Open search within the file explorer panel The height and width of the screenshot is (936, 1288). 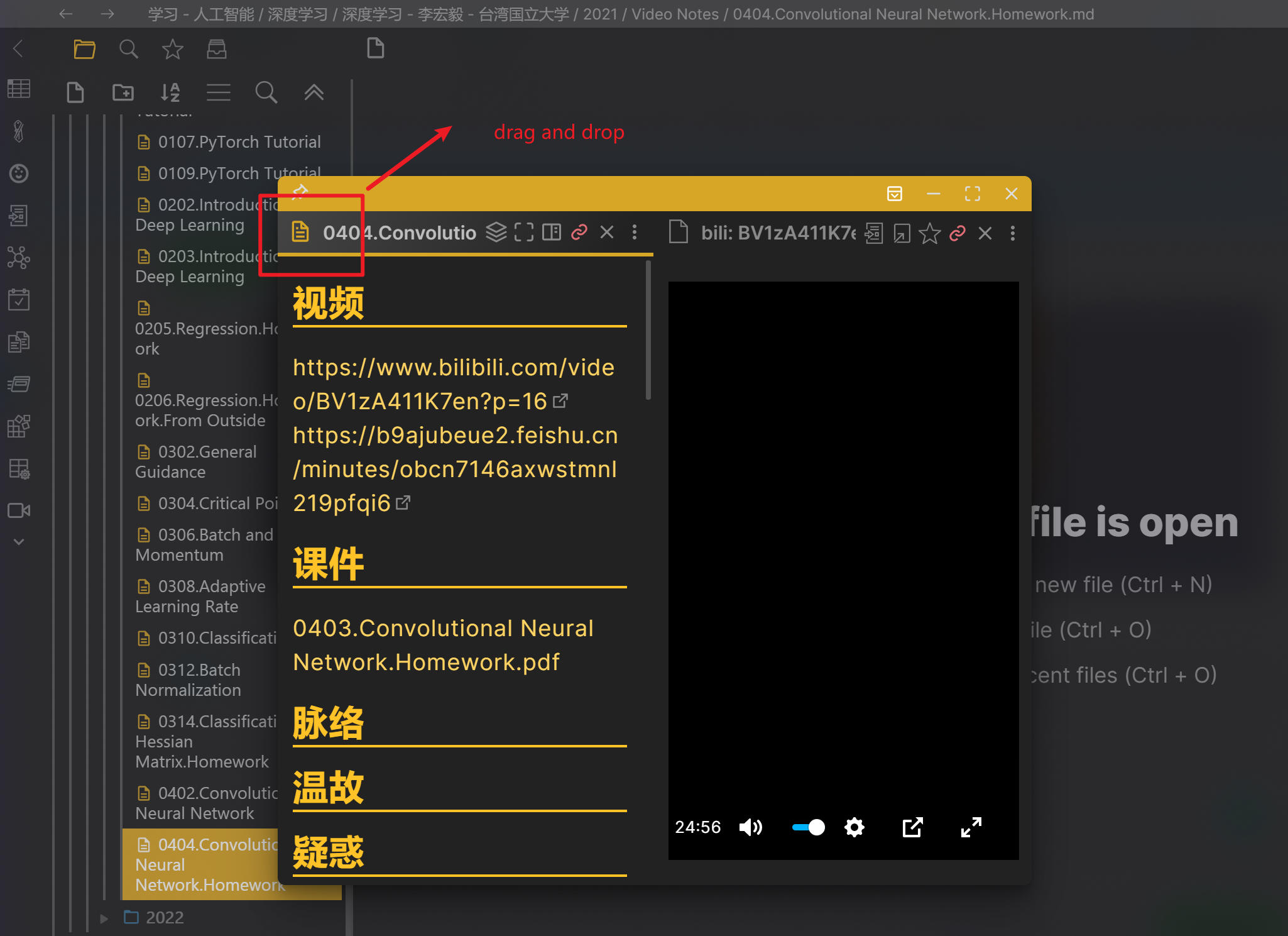click(x=266, y=92)
